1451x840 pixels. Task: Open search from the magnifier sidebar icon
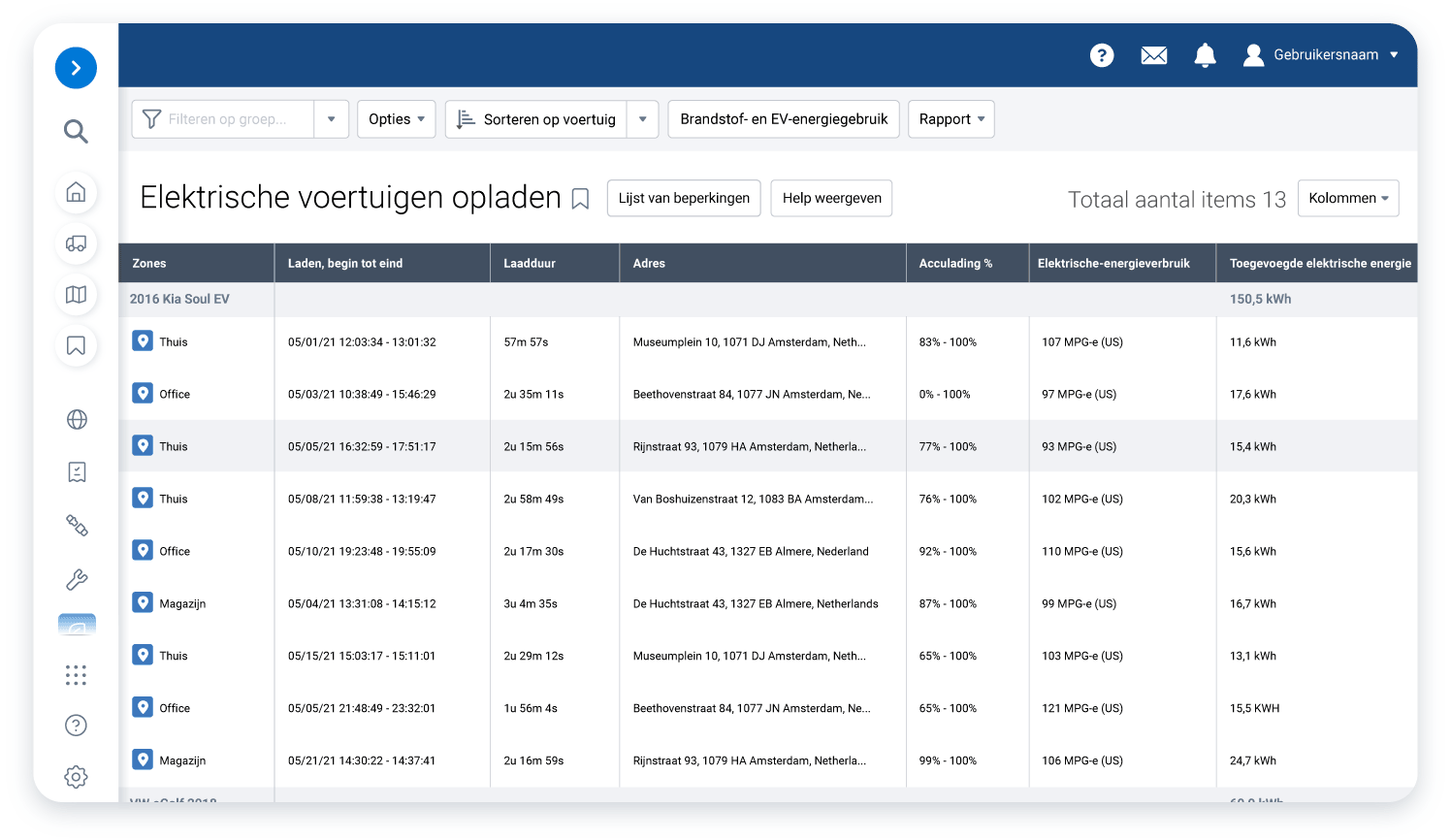[x=76, y=131]
